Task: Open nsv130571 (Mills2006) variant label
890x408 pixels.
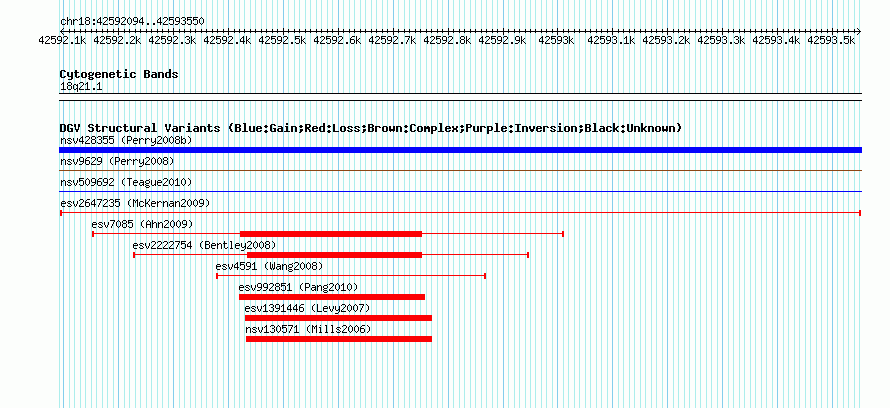Action: point(308,329)
